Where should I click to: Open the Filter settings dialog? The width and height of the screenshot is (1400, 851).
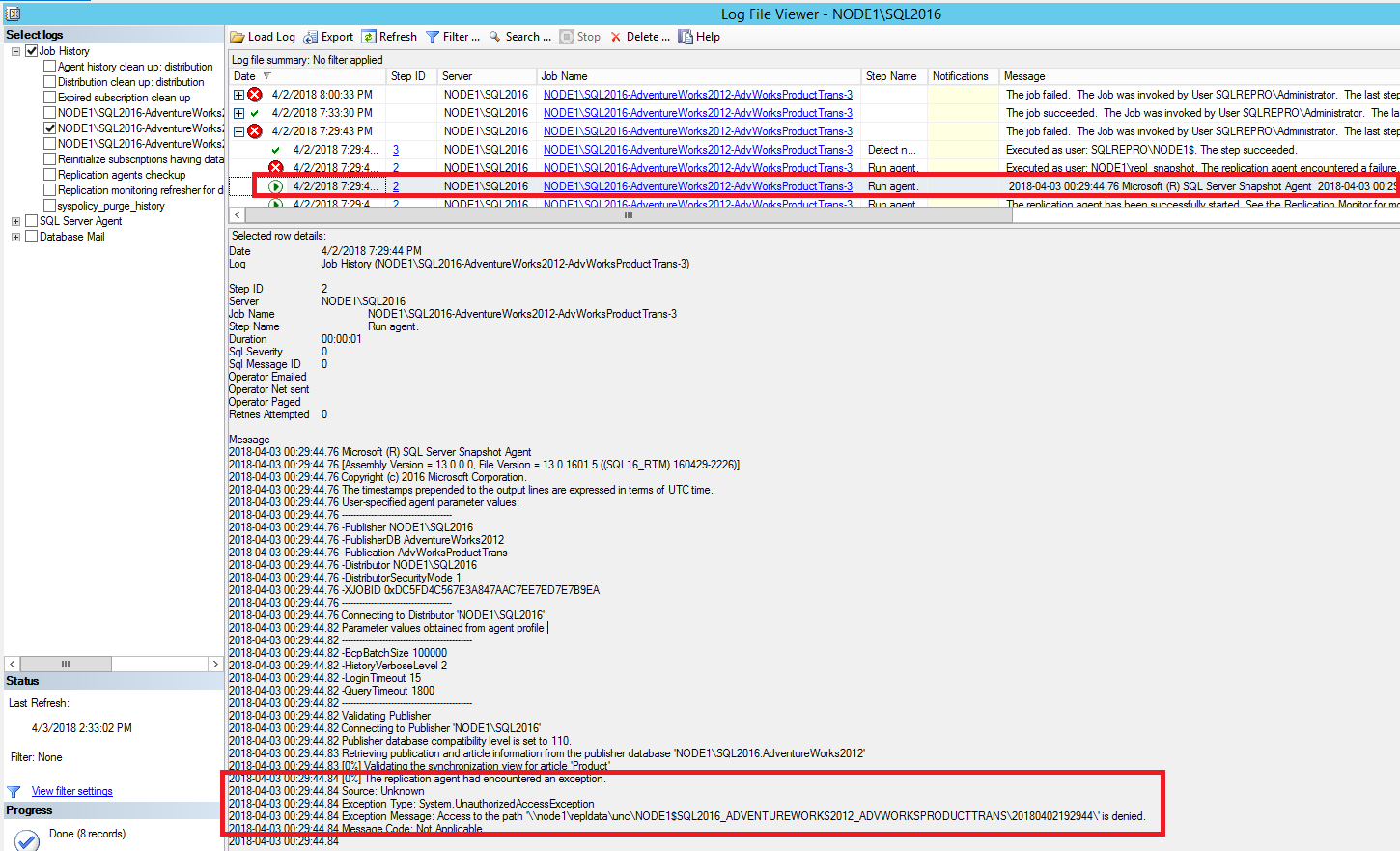click(452, 37)
